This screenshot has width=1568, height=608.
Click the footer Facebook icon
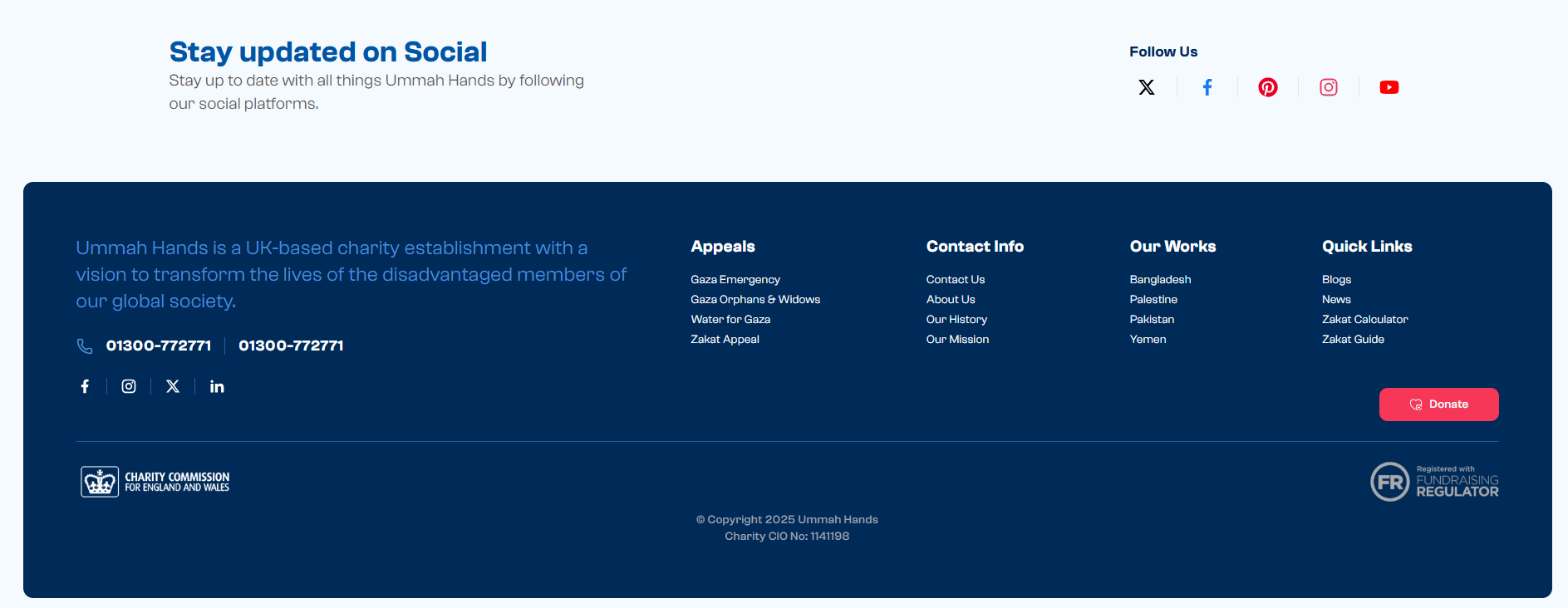click(x=85, y=386)
